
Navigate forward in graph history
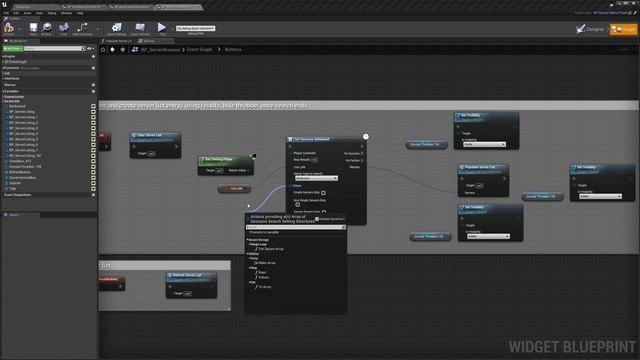coord(122,49)
